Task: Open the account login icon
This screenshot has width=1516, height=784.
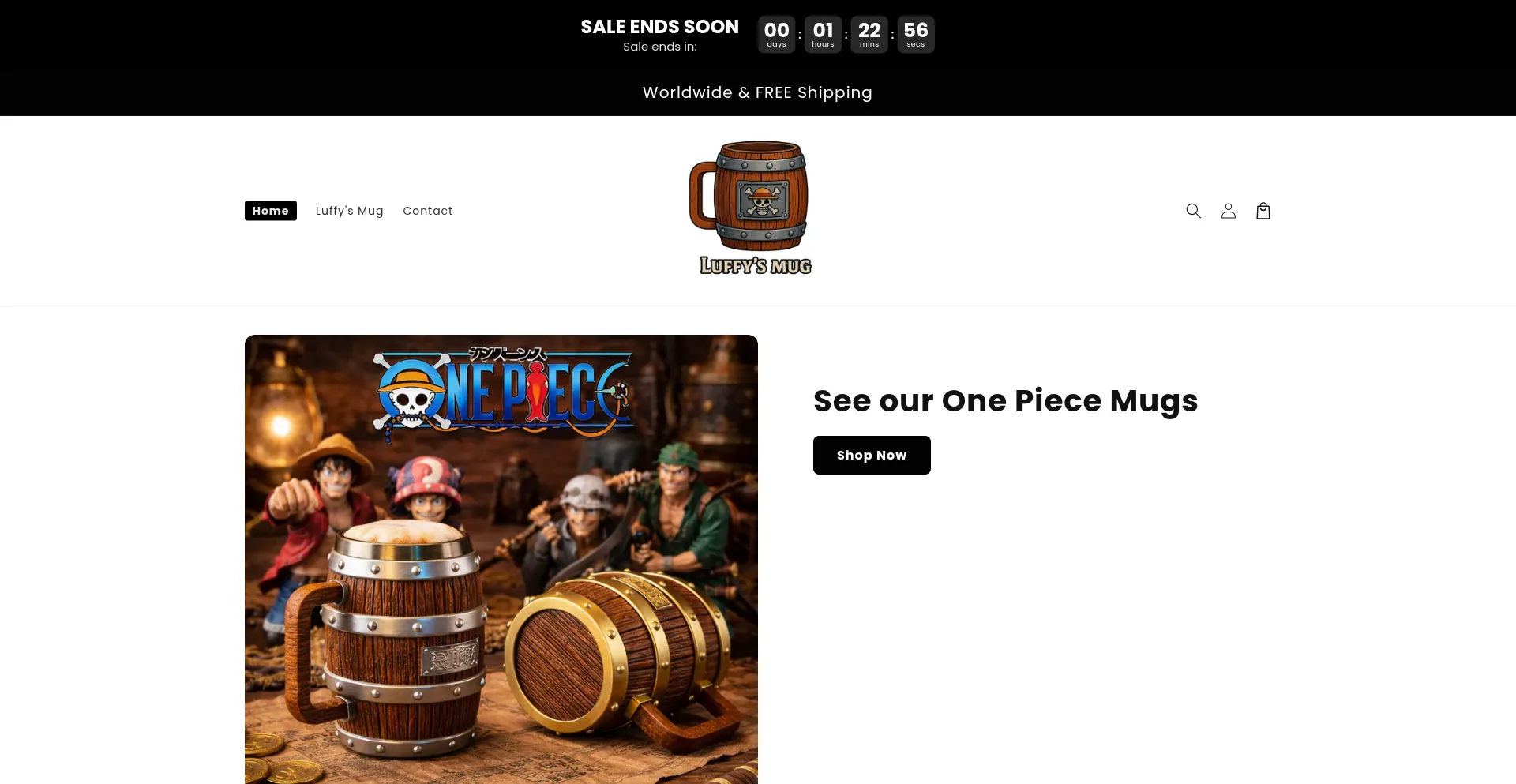Action: 1228,211
